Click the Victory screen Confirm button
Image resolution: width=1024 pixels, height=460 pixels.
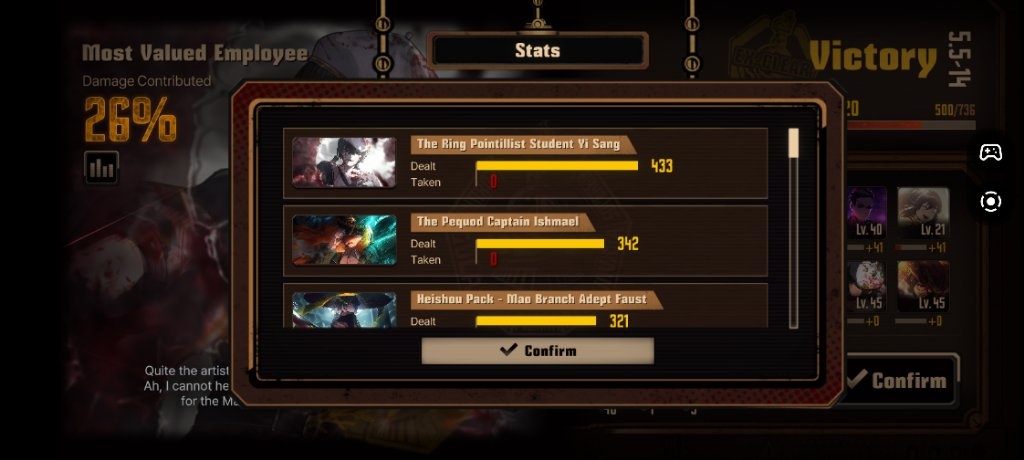pos(903,380)
